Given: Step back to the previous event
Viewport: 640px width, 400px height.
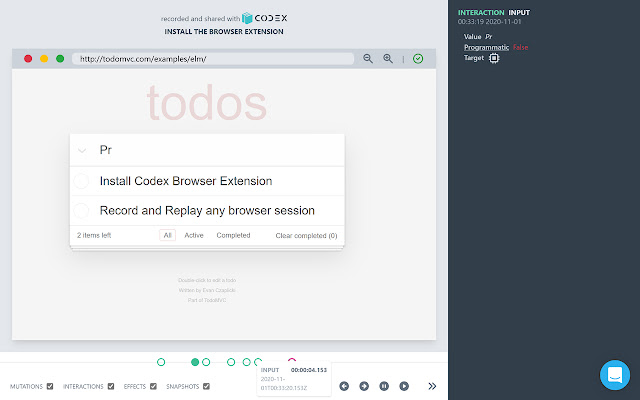Looking at the screenshot, I should [x=344, y=386].
